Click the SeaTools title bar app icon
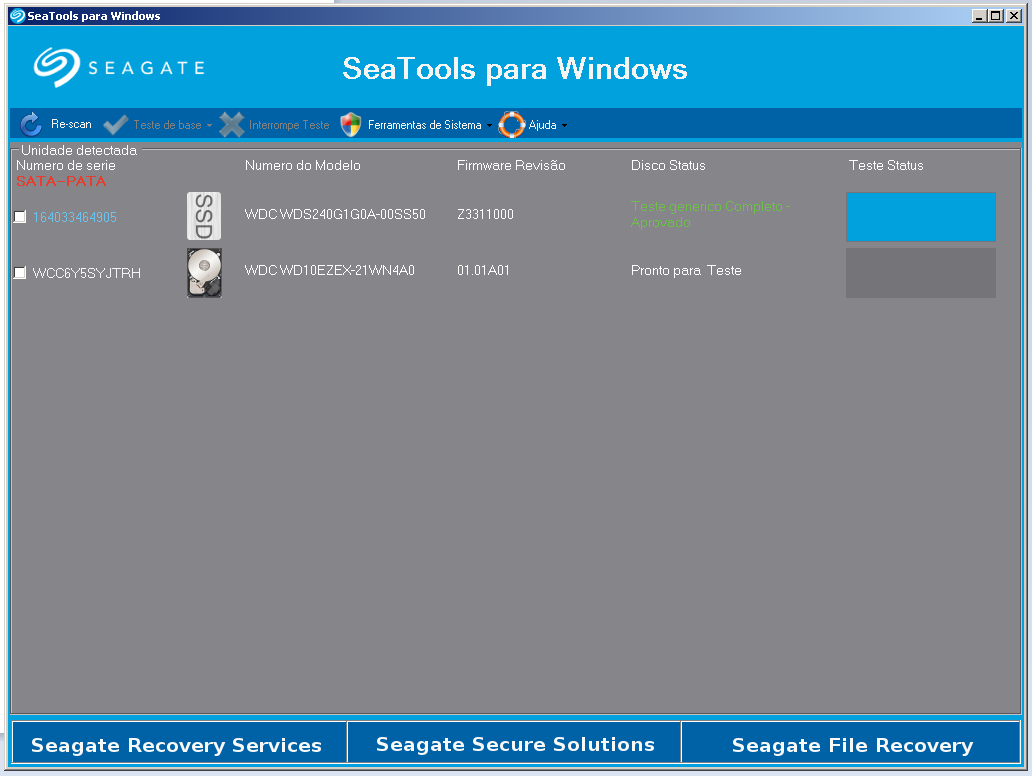Image resolution: width=1032 pixels, height=776 pixels. coord(18,16)
